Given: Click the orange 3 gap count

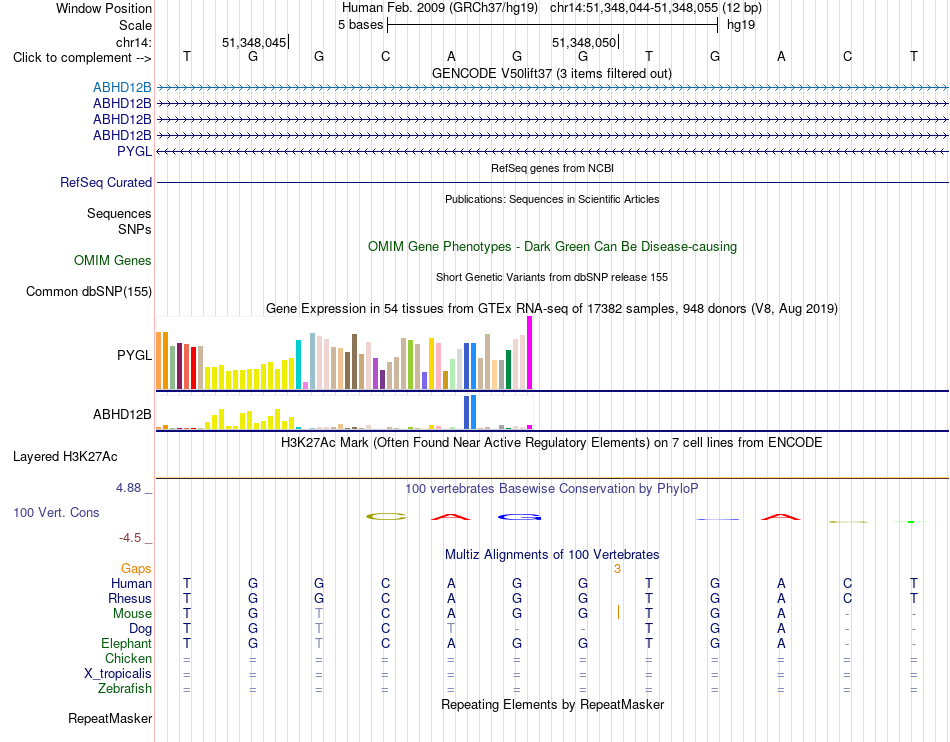Looking at the screenshot, I should (x=617, y=568).
